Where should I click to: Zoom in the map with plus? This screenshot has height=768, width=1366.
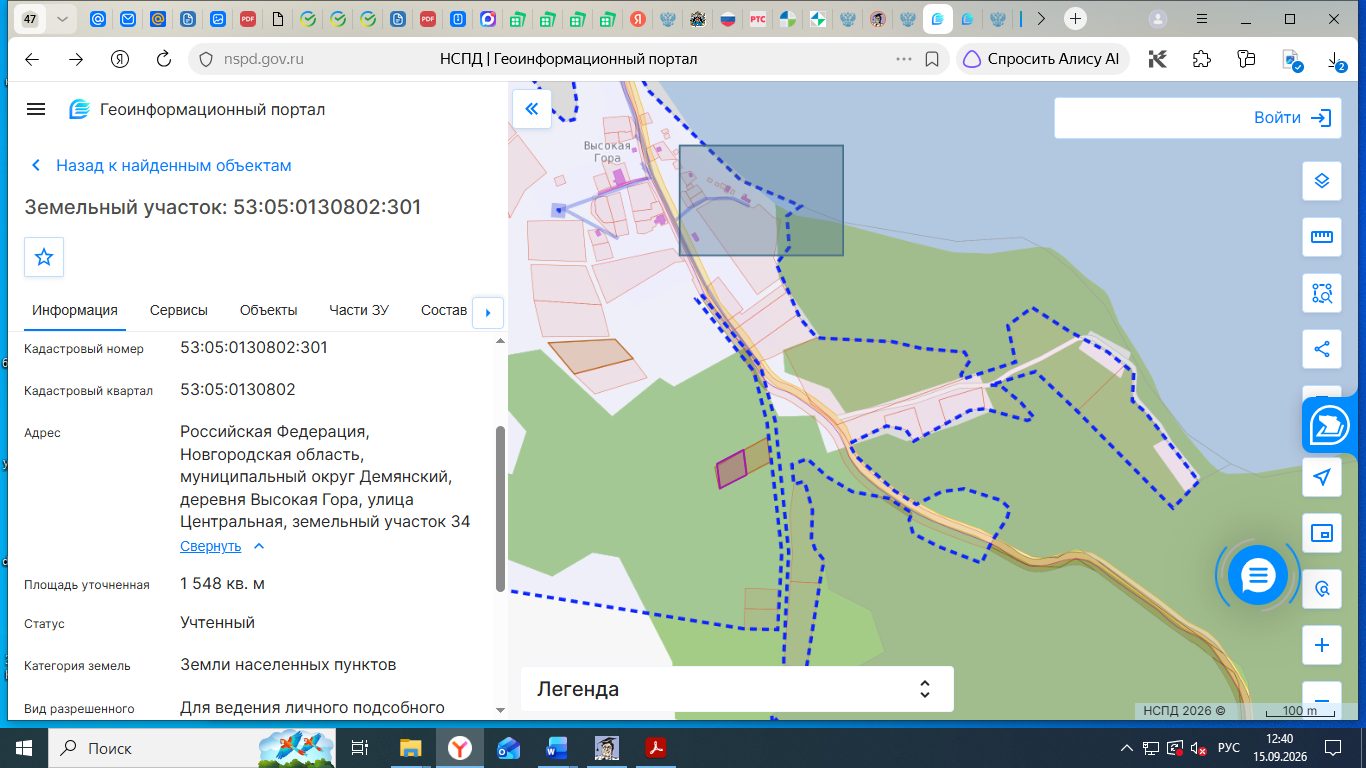coord(1321,645)
